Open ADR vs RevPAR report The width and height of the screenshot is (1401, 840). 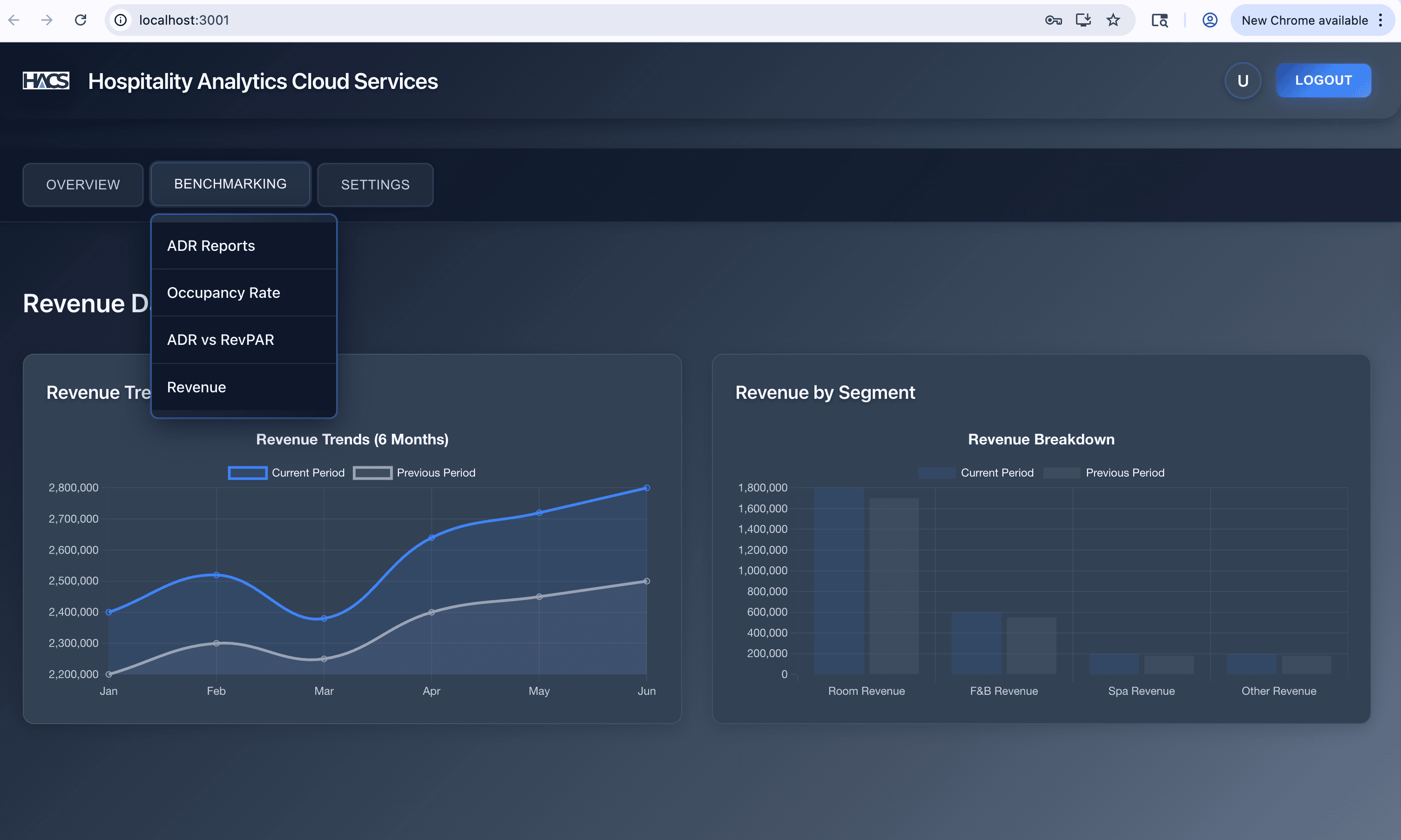click(x=220, y=340)
